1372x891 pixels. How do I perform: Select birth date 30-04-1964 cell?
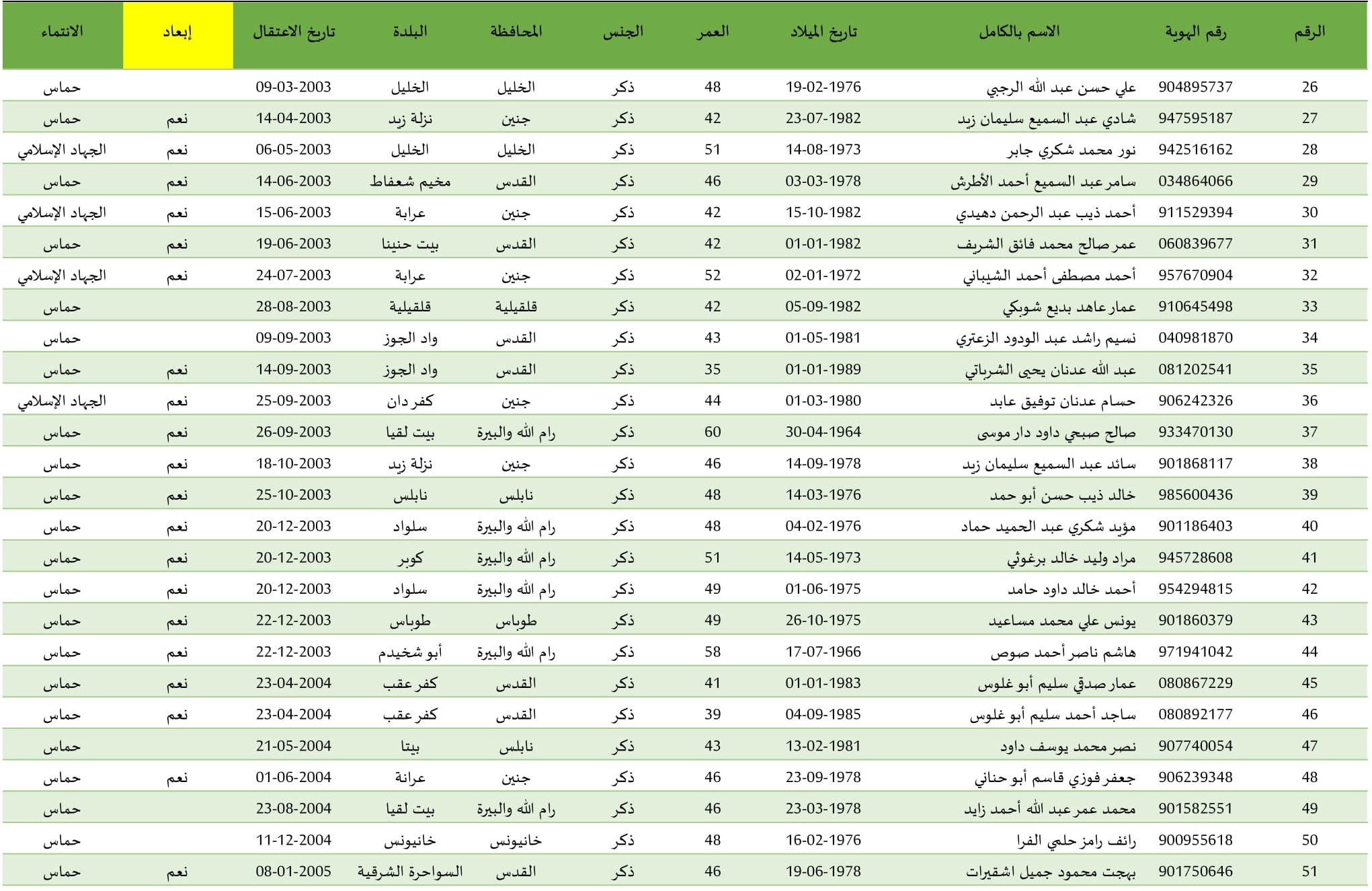tap(823, 432)
